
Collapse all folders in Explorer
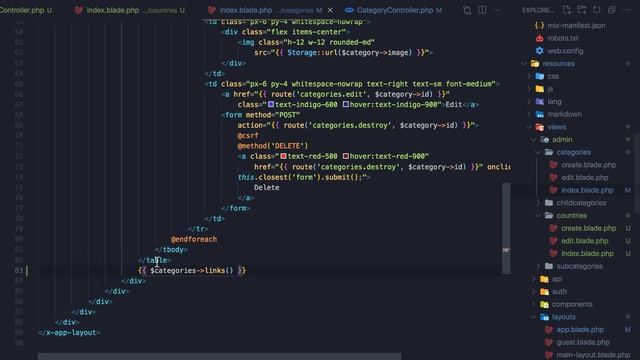click(x=611, y=10)
